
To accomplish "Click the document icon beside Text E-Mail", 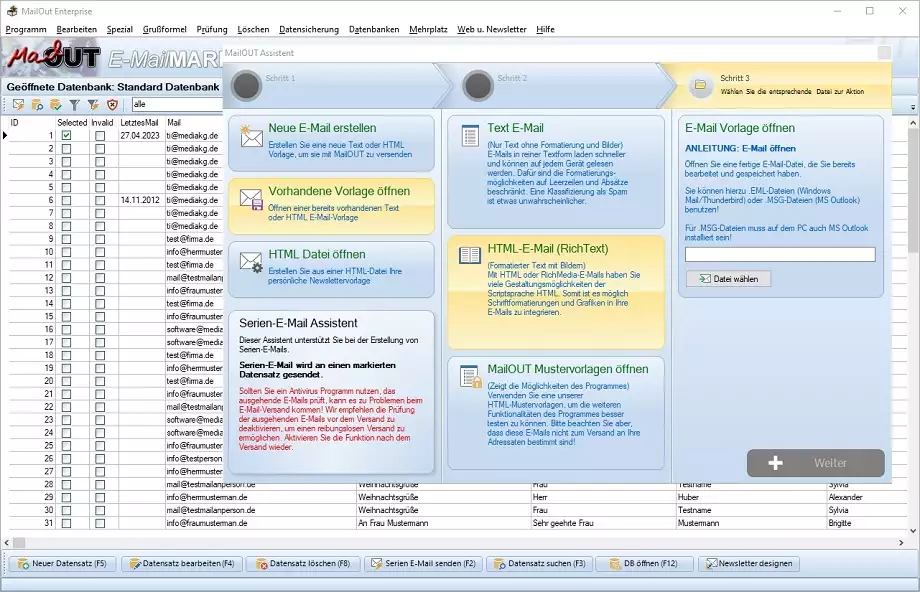I will (470, 136).
